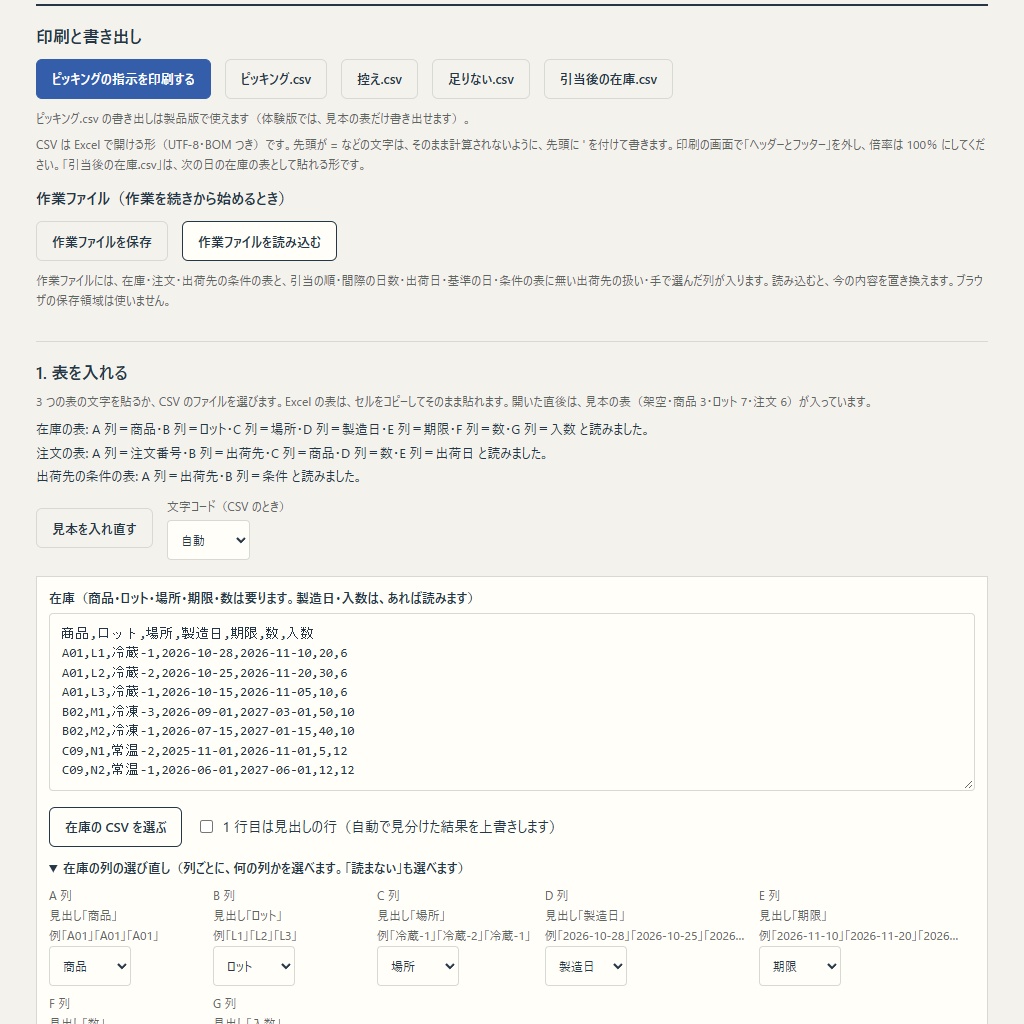Open the 文字コード dropdown set to 自動

(x=208, y=540)
